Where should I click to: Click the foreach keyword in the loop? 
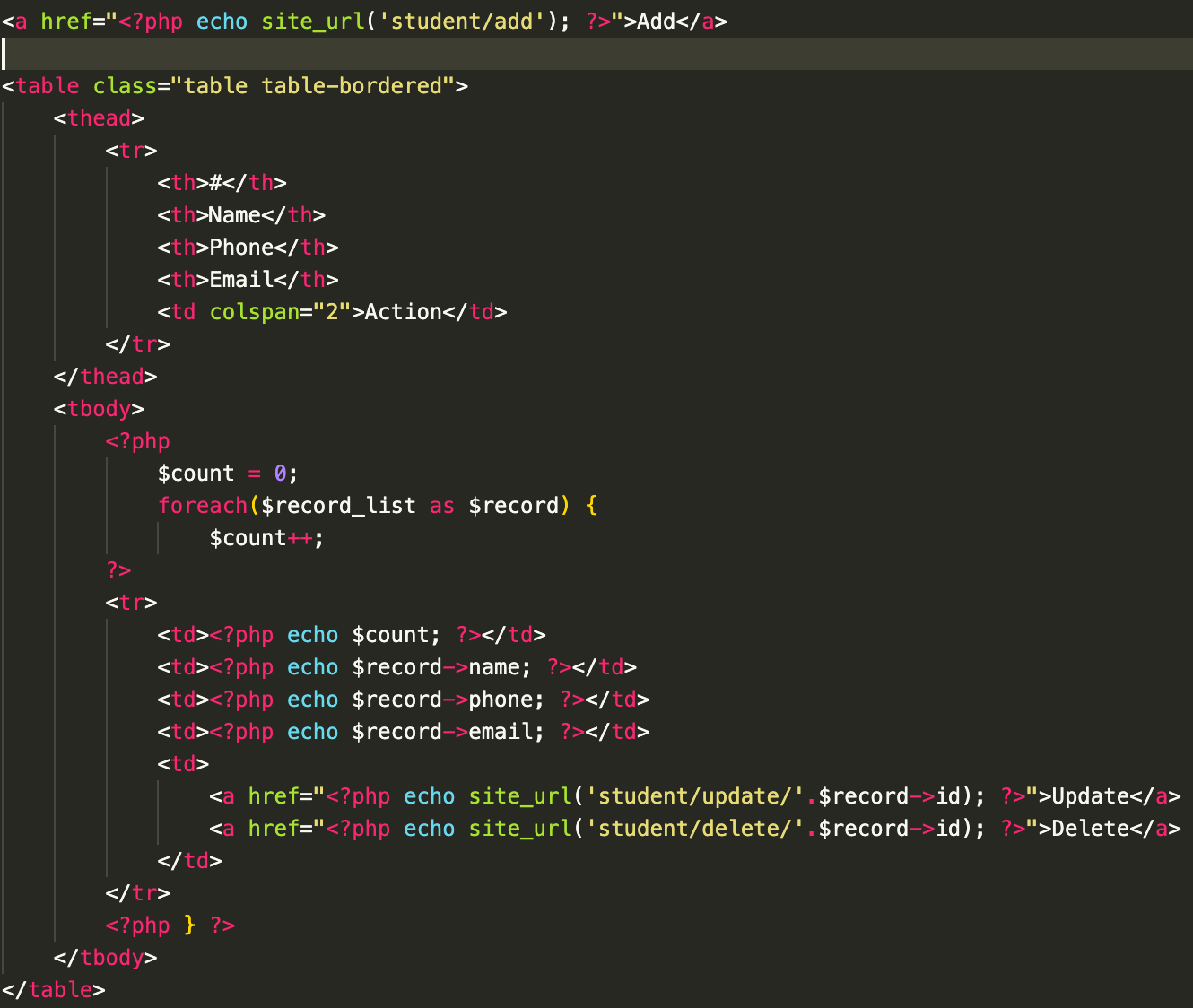point(203,505)
